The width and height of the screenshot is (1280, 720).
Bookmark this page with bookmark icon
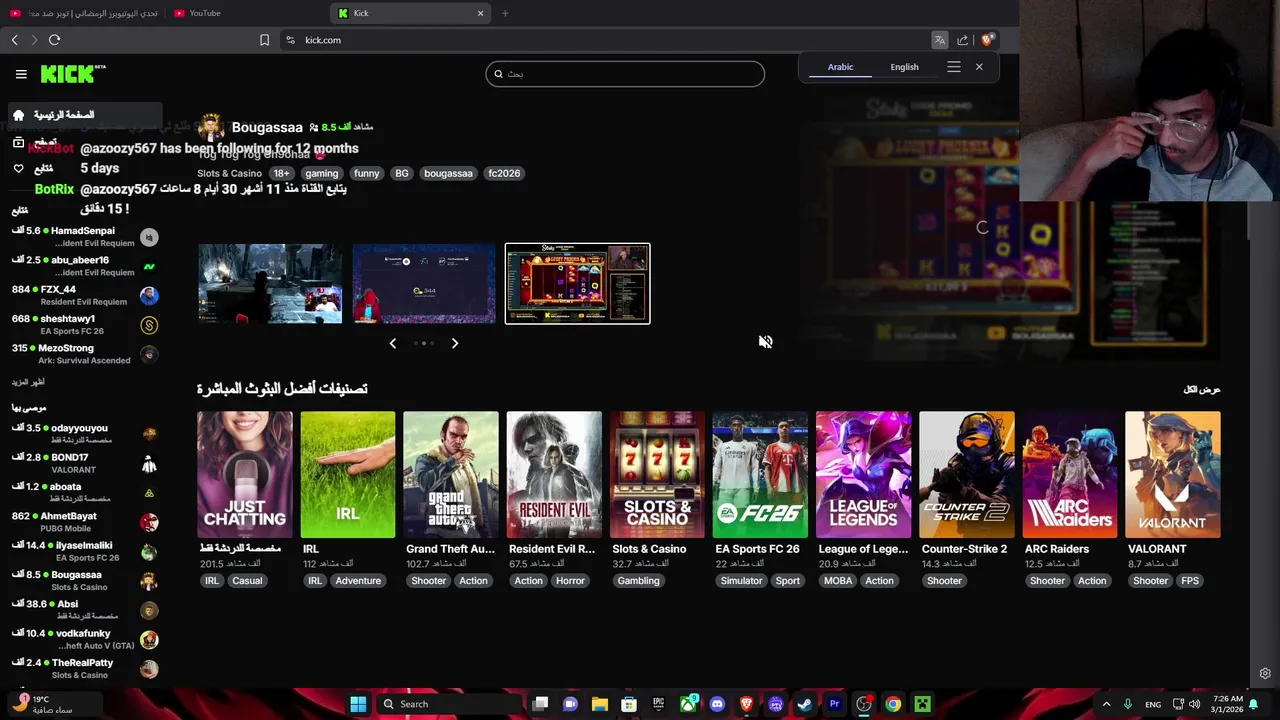point(264,40)
